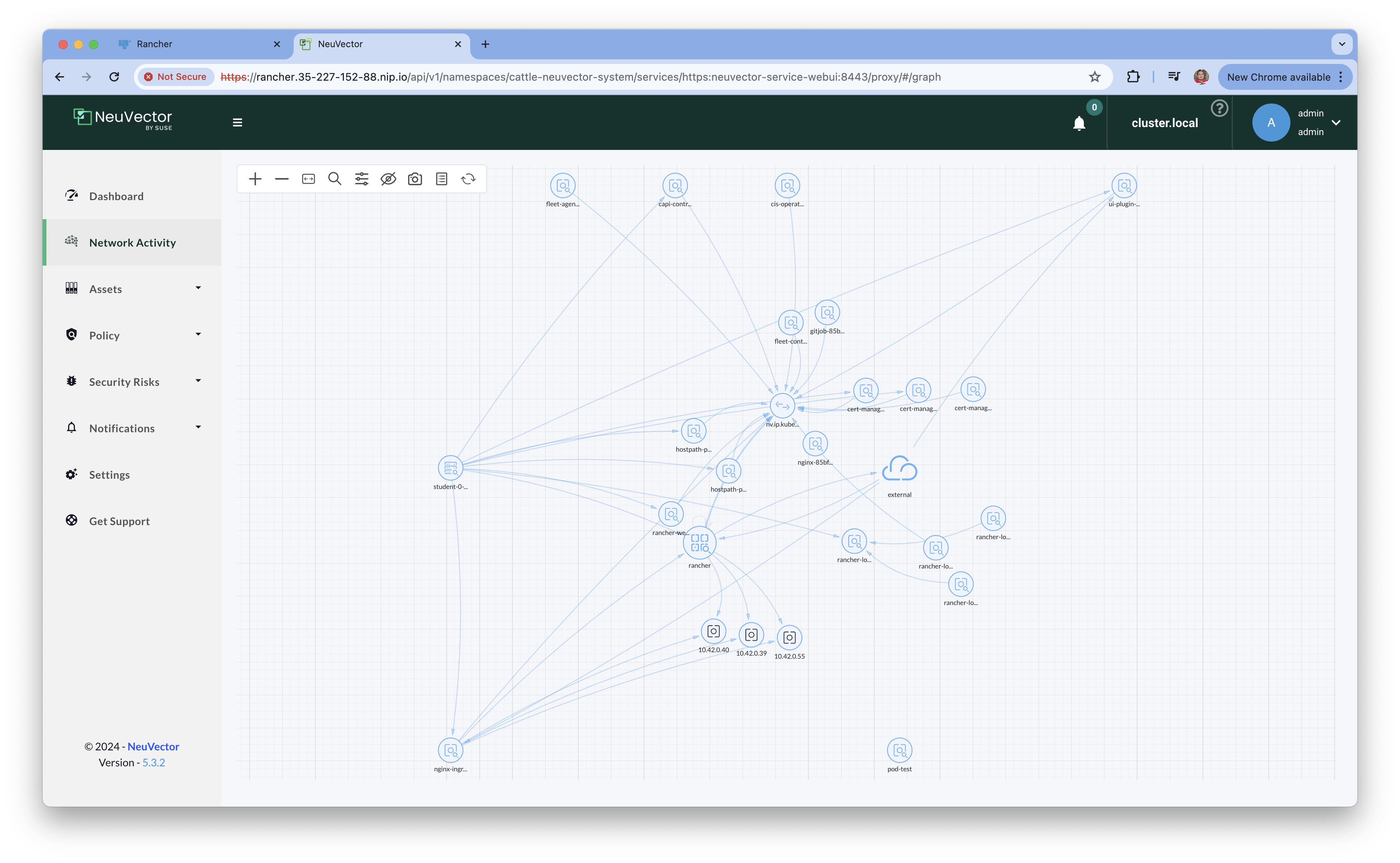1400x863 pixels.
Task: Open version 5.3.2 link
Action: click(x=153, y=763)
